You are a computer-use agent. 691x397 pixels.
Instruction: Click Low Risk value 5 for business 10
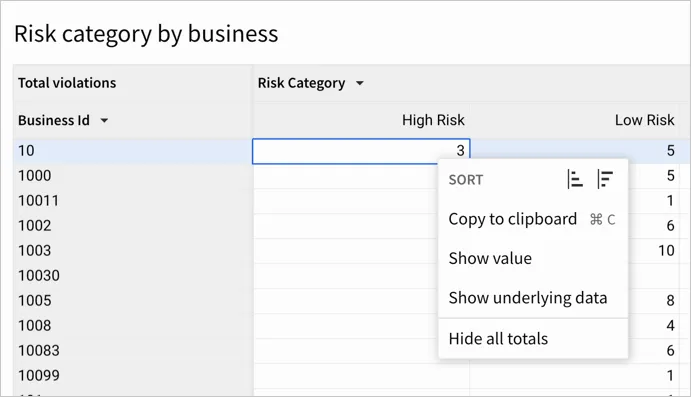tap(670, 151)
